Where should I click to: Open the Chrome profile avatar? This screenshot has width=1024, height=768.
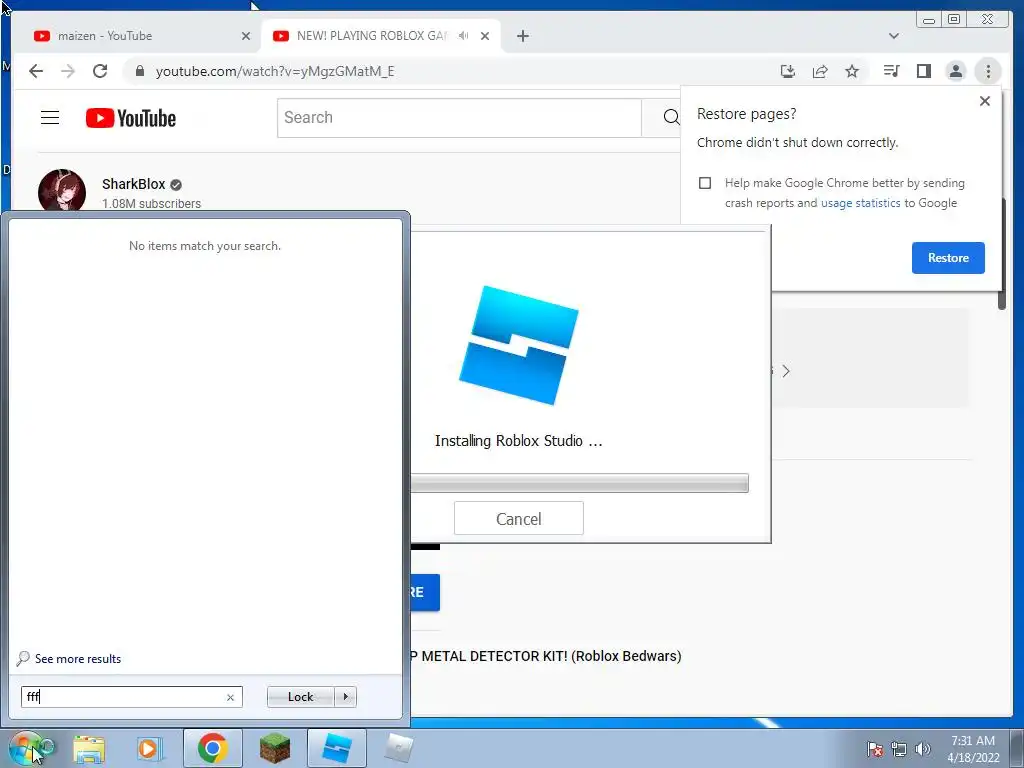[955, 71]
